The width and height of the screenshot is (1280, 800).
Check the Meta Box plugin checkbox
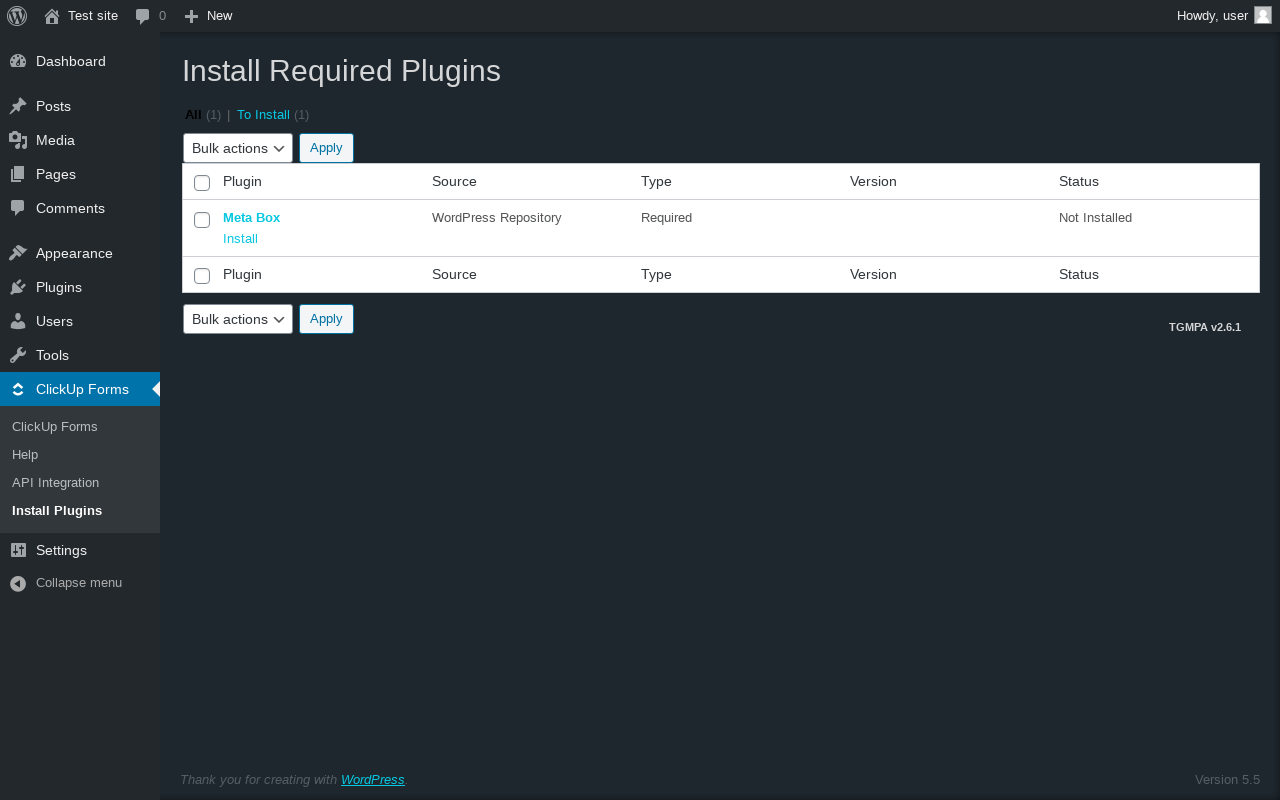point(202,220)
